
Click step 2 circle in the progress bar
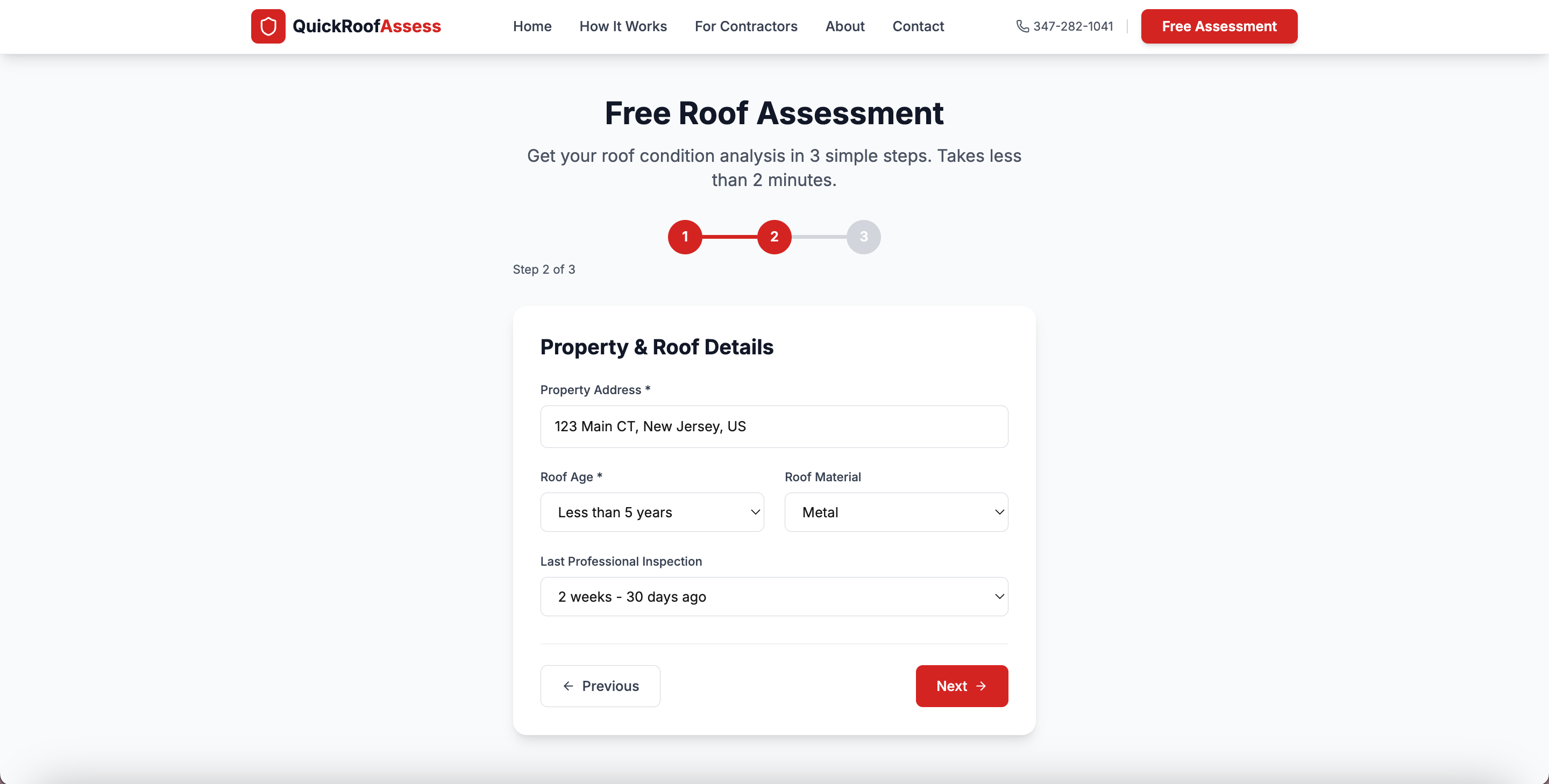pyautogui.click(x=774, y=237)
